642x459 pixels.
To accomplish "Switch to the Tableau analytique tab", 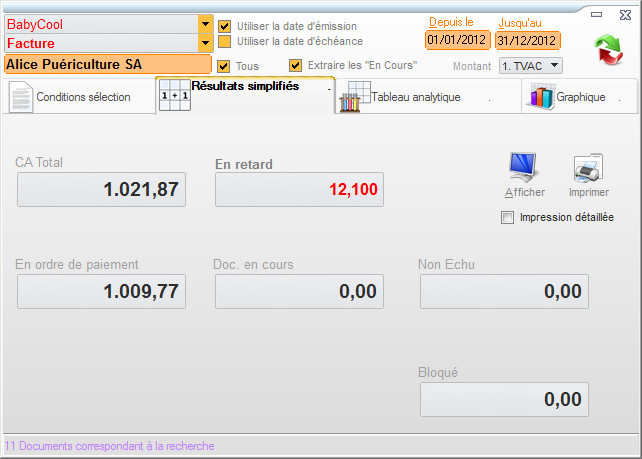I will pyautogui.click(x=415, y=97).
